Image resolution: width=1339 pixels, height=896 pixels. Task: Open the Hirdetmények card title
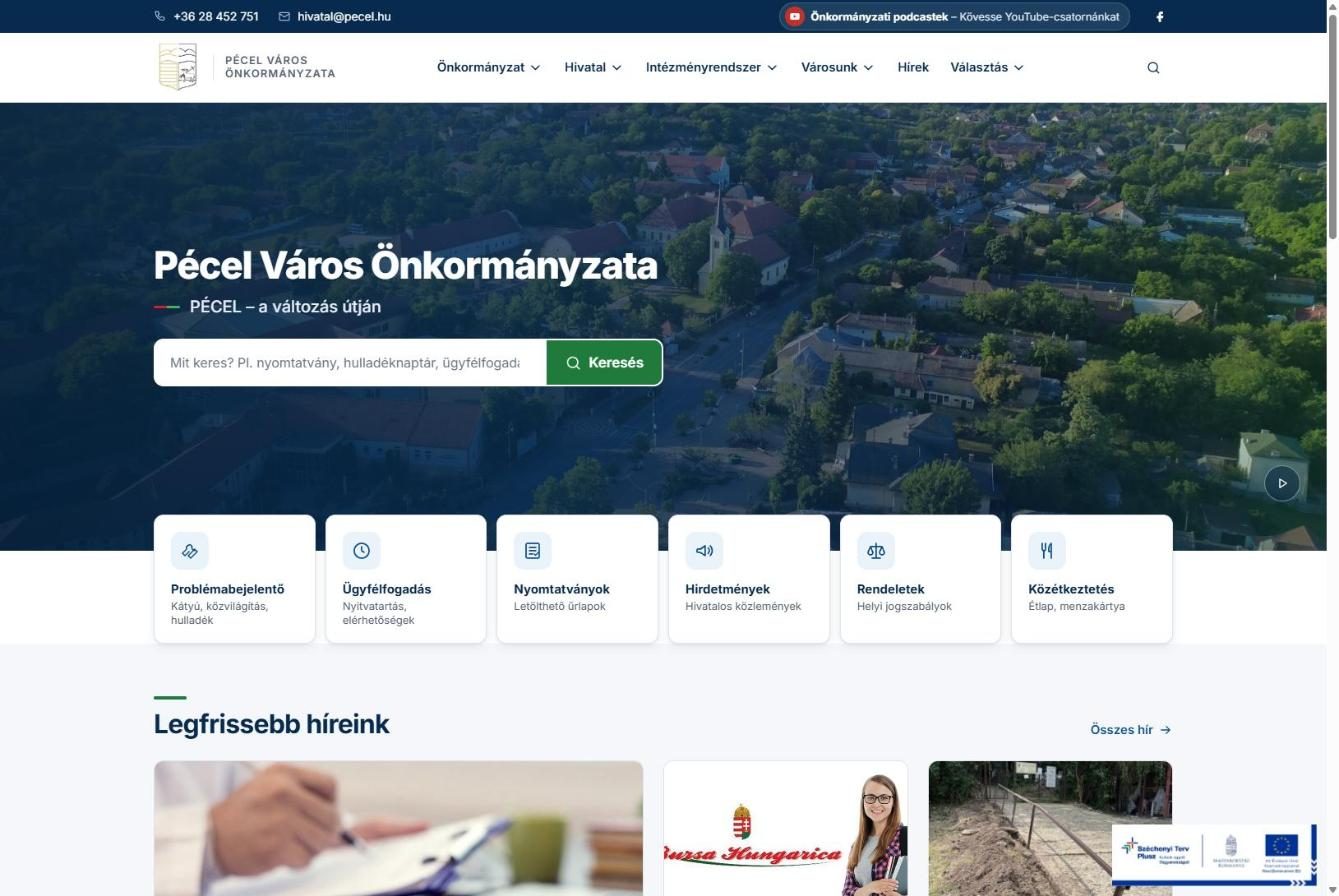(x=728, y=589)
